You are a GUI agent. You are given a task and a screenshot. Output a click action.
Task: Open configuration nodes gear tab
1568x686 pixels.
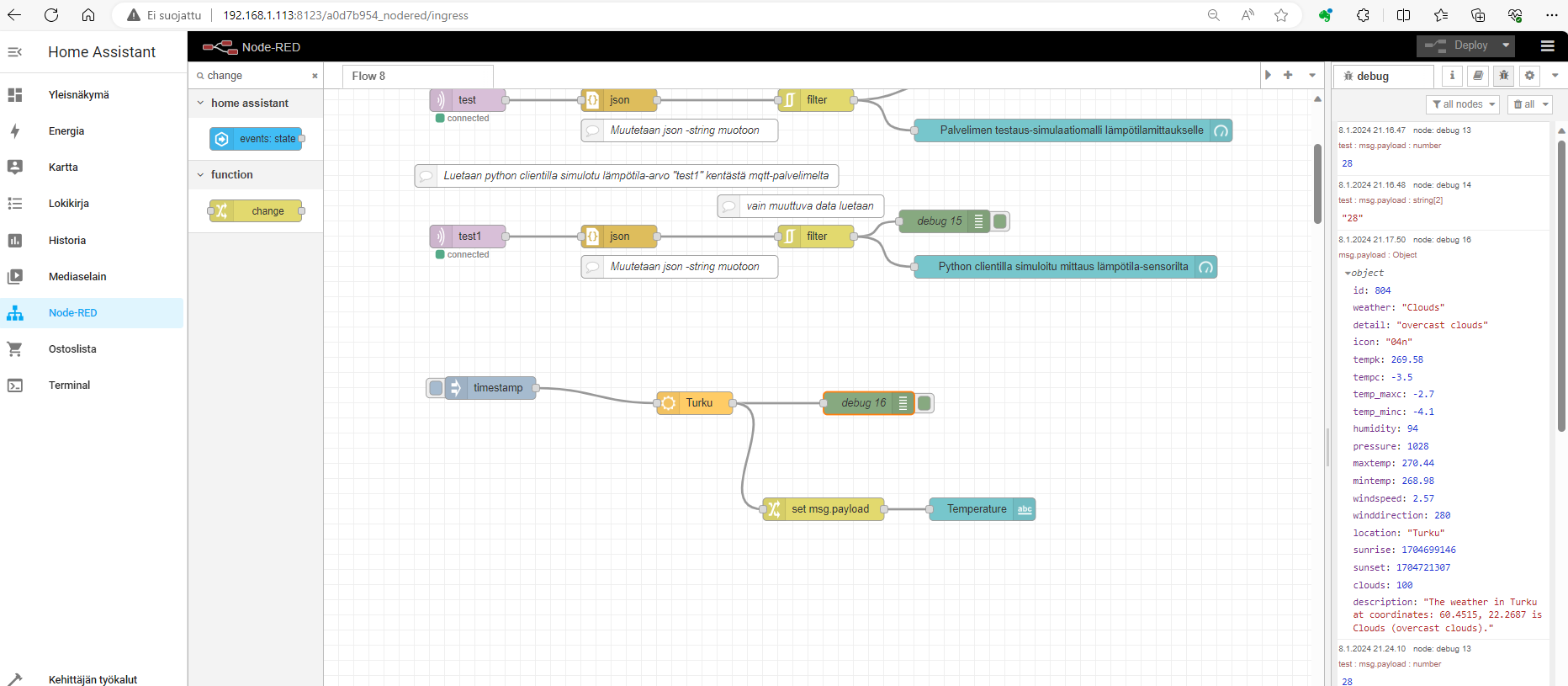coord(1530,76)
